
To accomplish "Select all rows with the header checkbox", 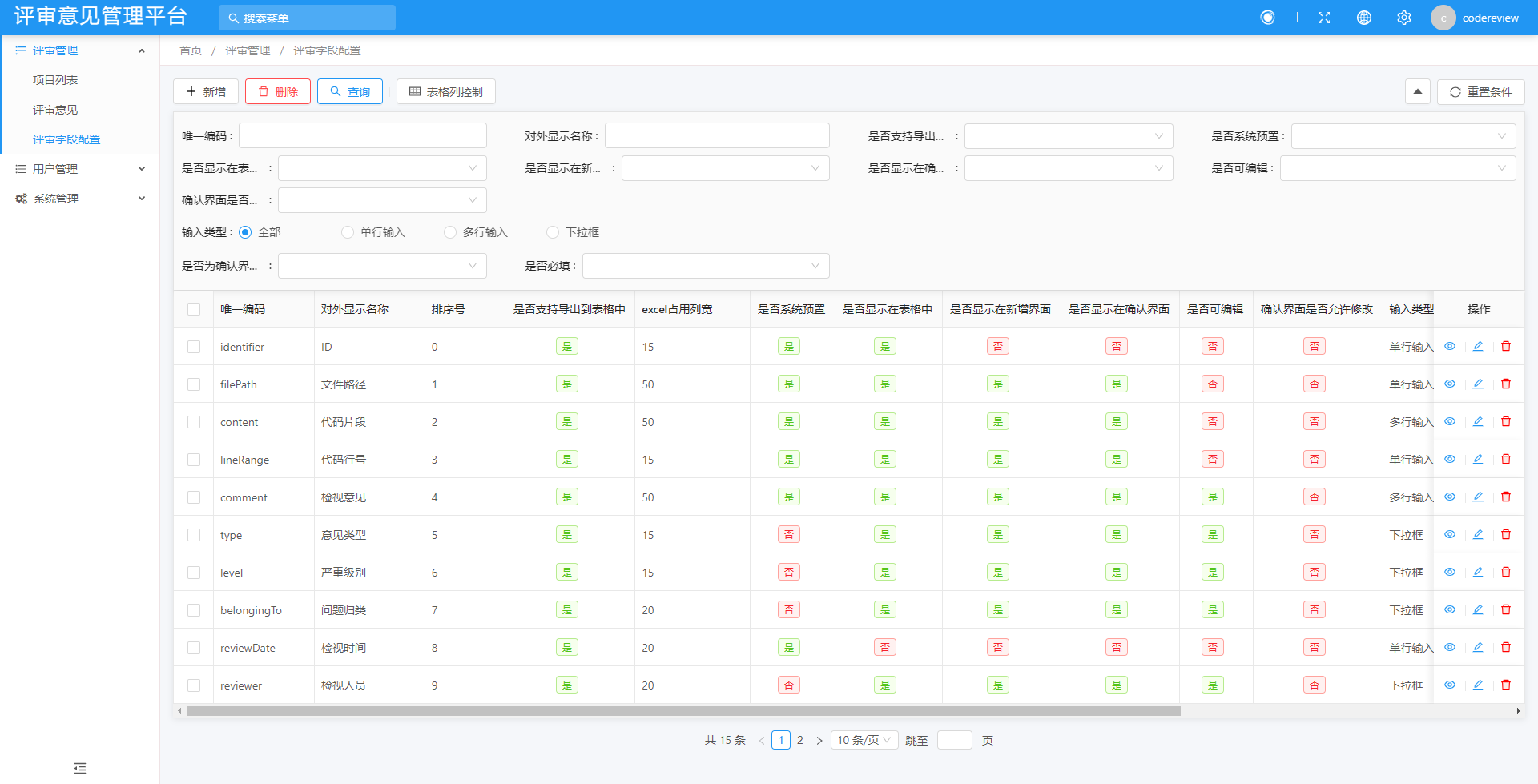I will coord(193,308).
